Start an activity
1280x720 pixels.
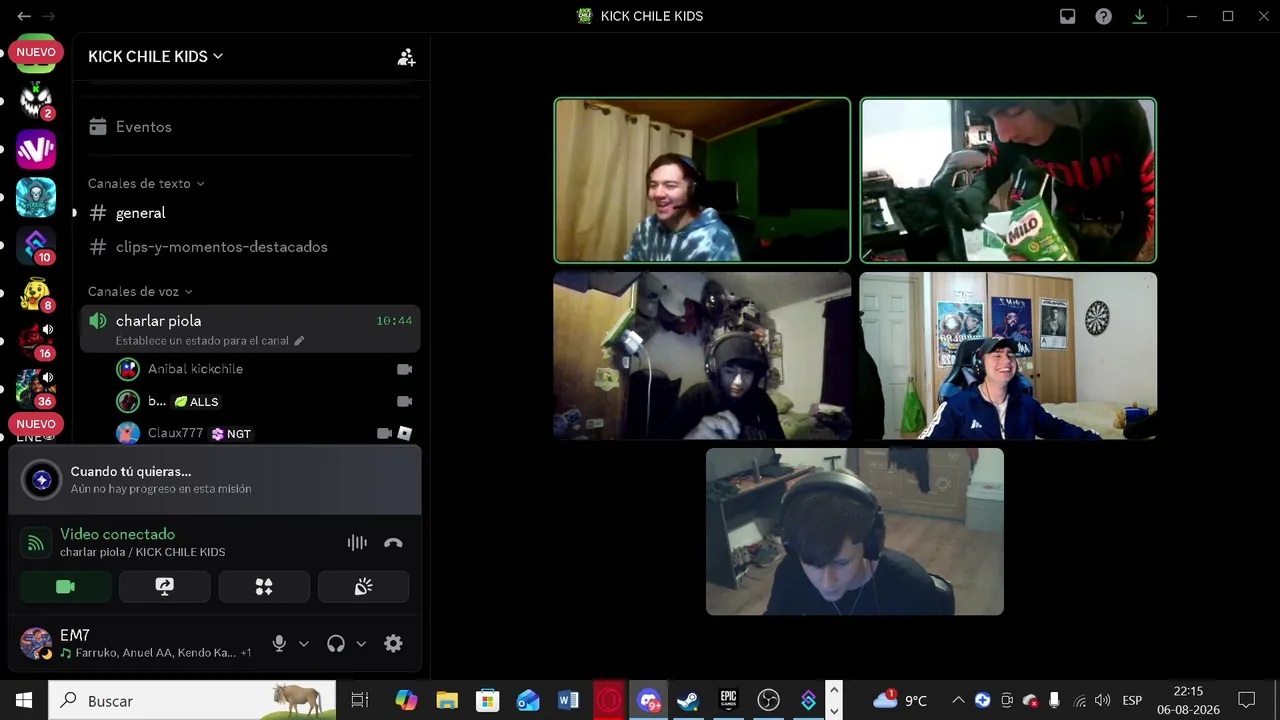(264, 587)
